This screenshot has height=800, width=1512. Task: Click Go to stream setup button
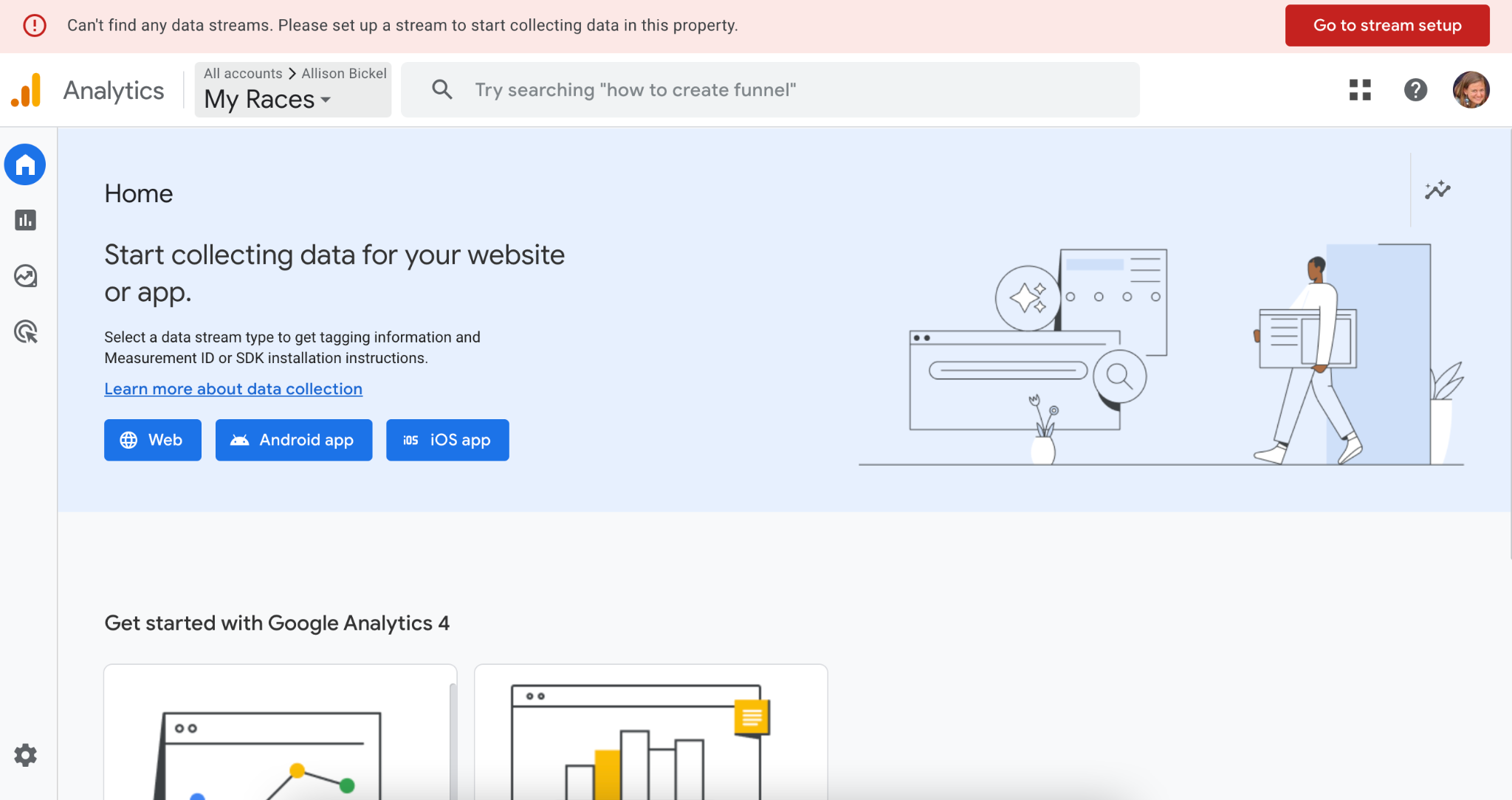point(1387,25)
